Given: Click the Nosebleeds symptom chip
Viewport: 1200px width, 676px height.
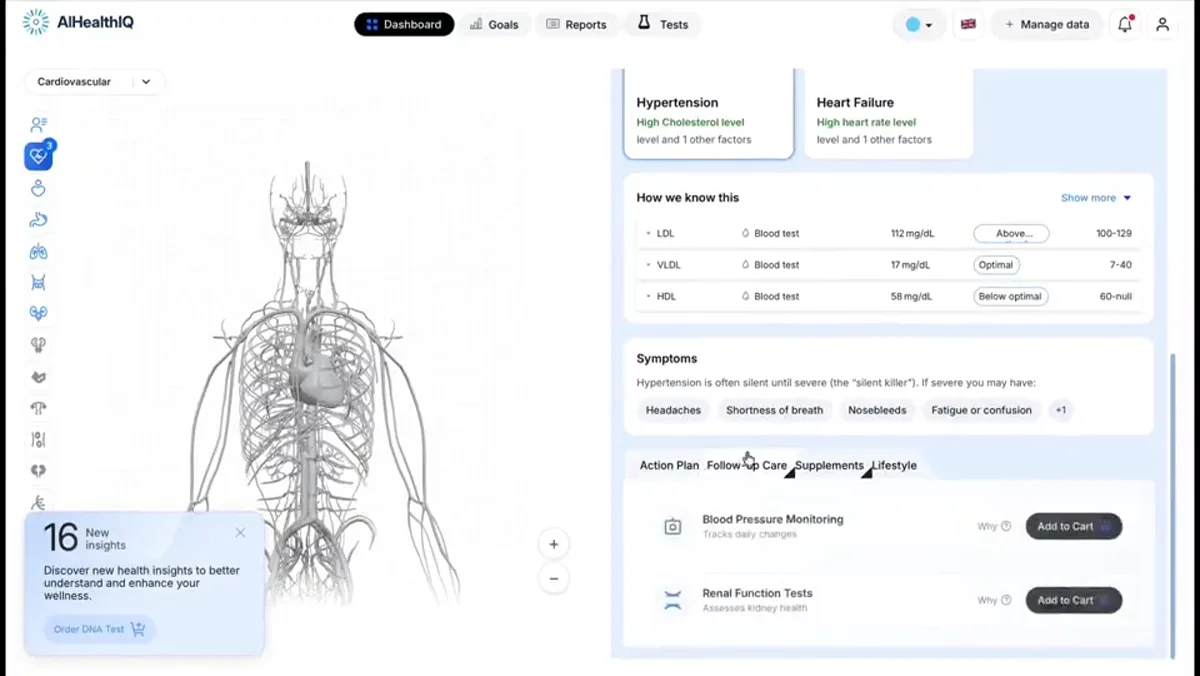Looking at the screenshot, I should (877, 410).
